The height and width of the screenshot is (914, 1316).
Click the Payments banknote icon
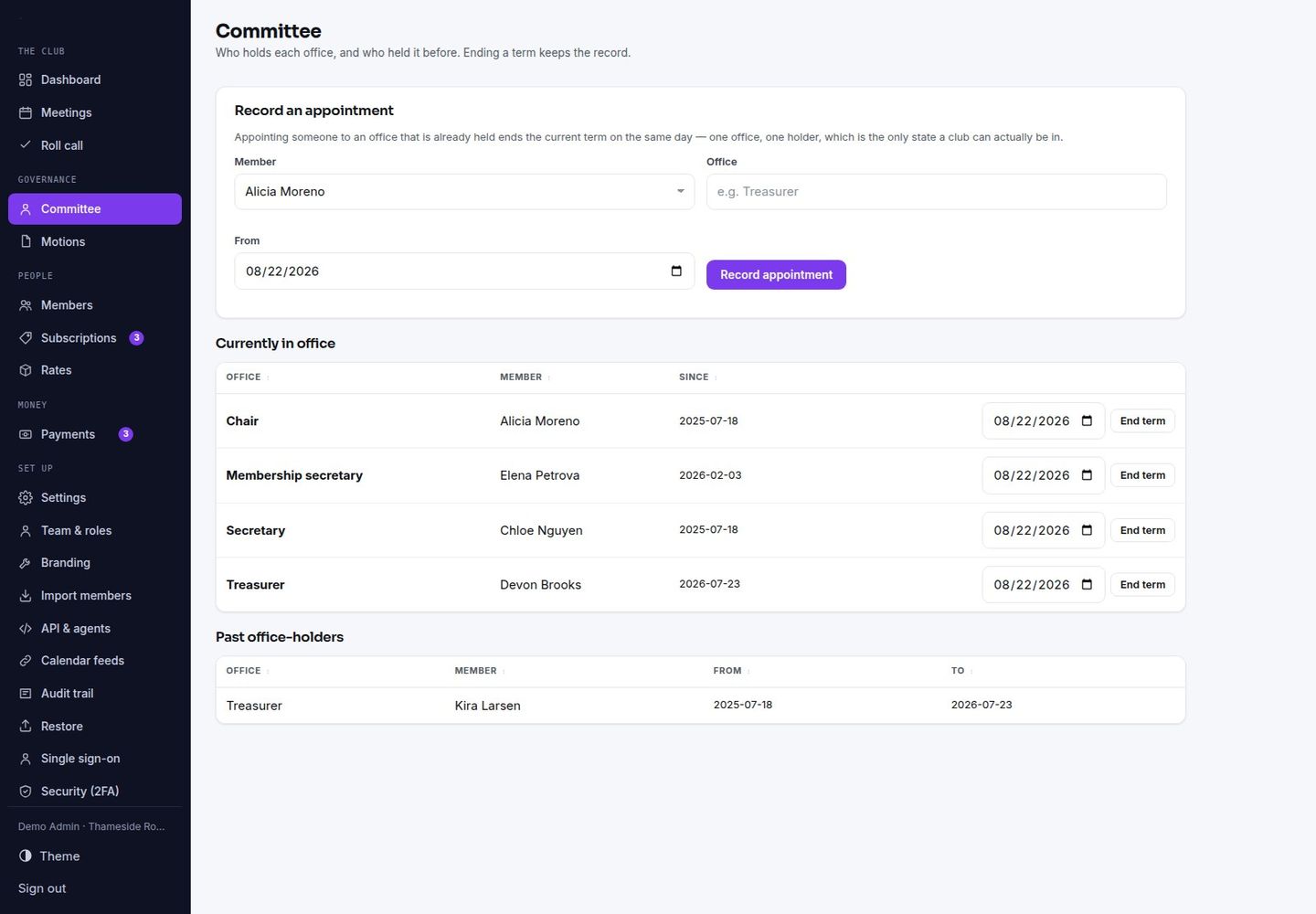pos(26,434)
